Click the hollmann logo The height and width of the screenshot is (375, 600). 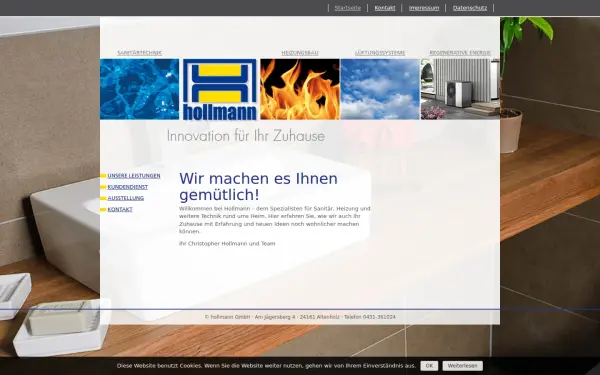click(220, 89)
